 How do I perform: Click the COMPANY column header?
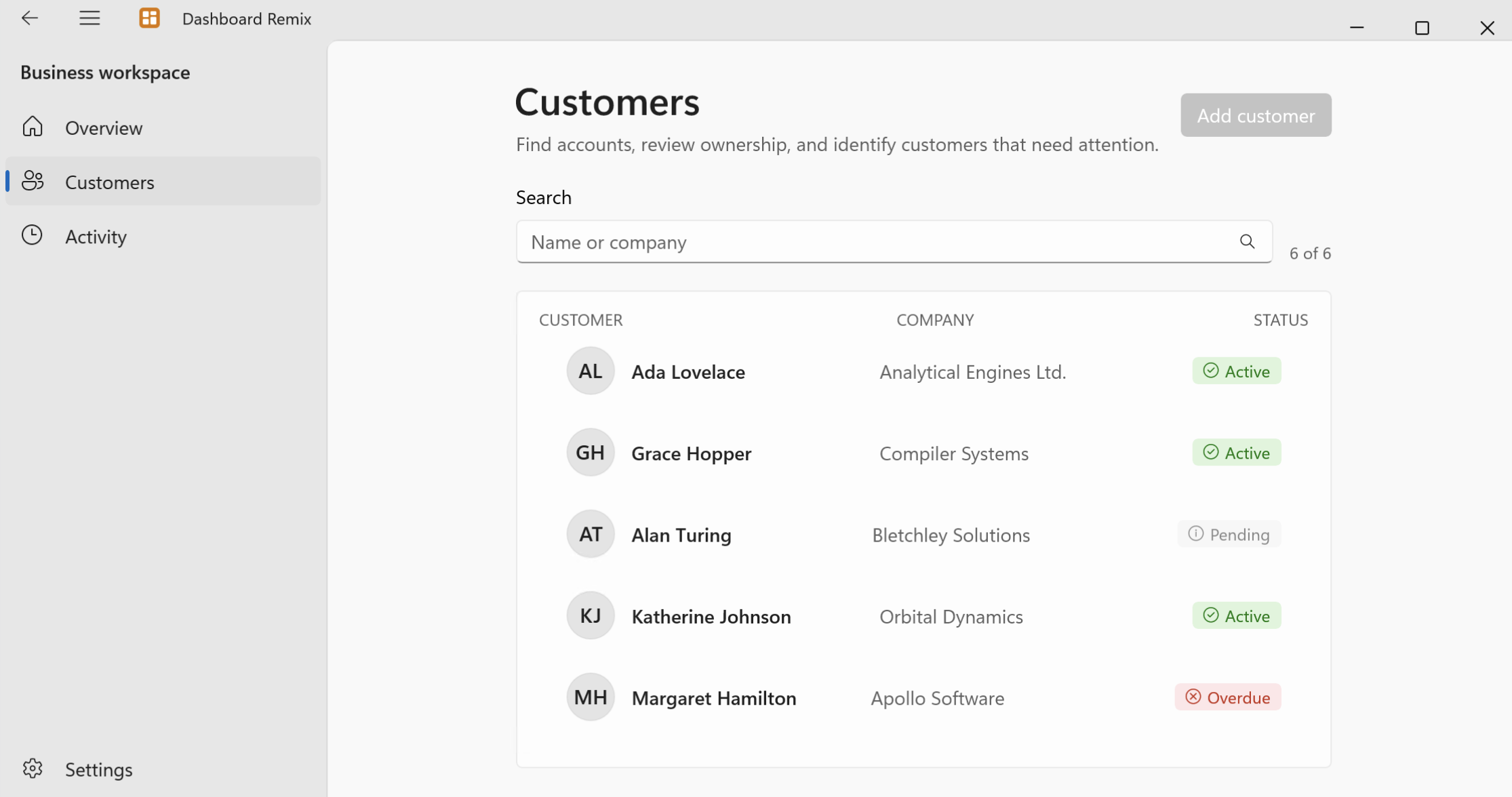(935, 319)
